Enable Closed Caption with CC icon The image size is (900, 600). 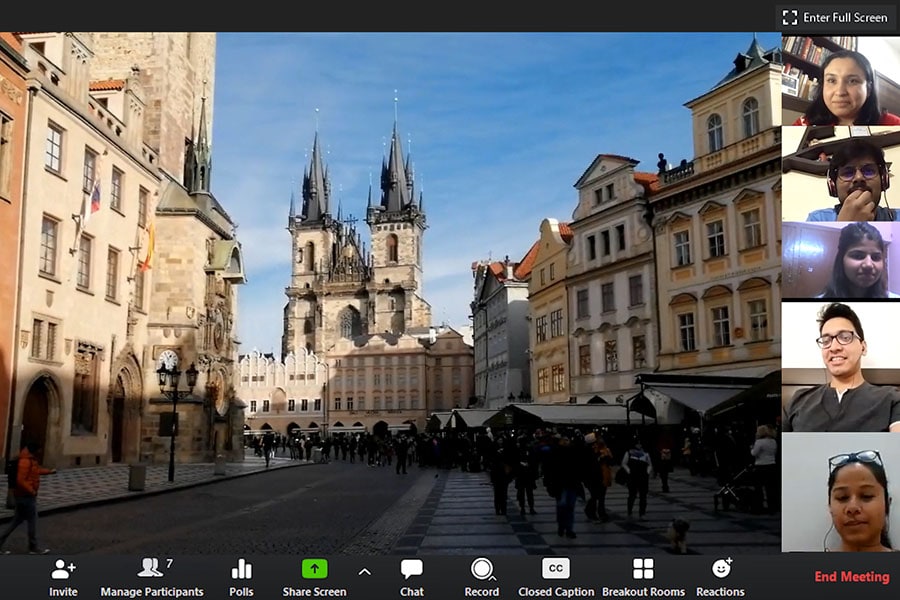(x=555, y=568)
